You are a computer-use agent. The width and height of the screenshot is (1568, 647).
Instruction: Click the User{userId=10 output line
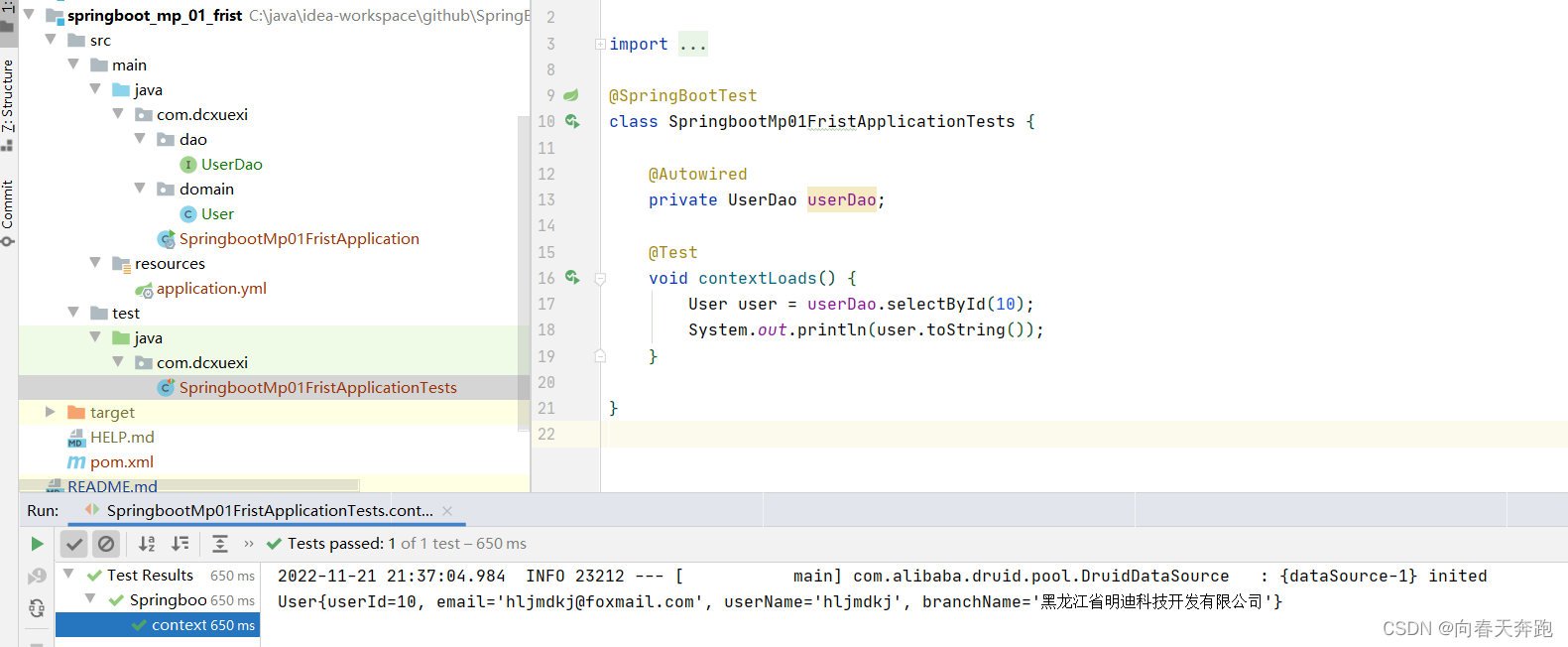point(780,601)
